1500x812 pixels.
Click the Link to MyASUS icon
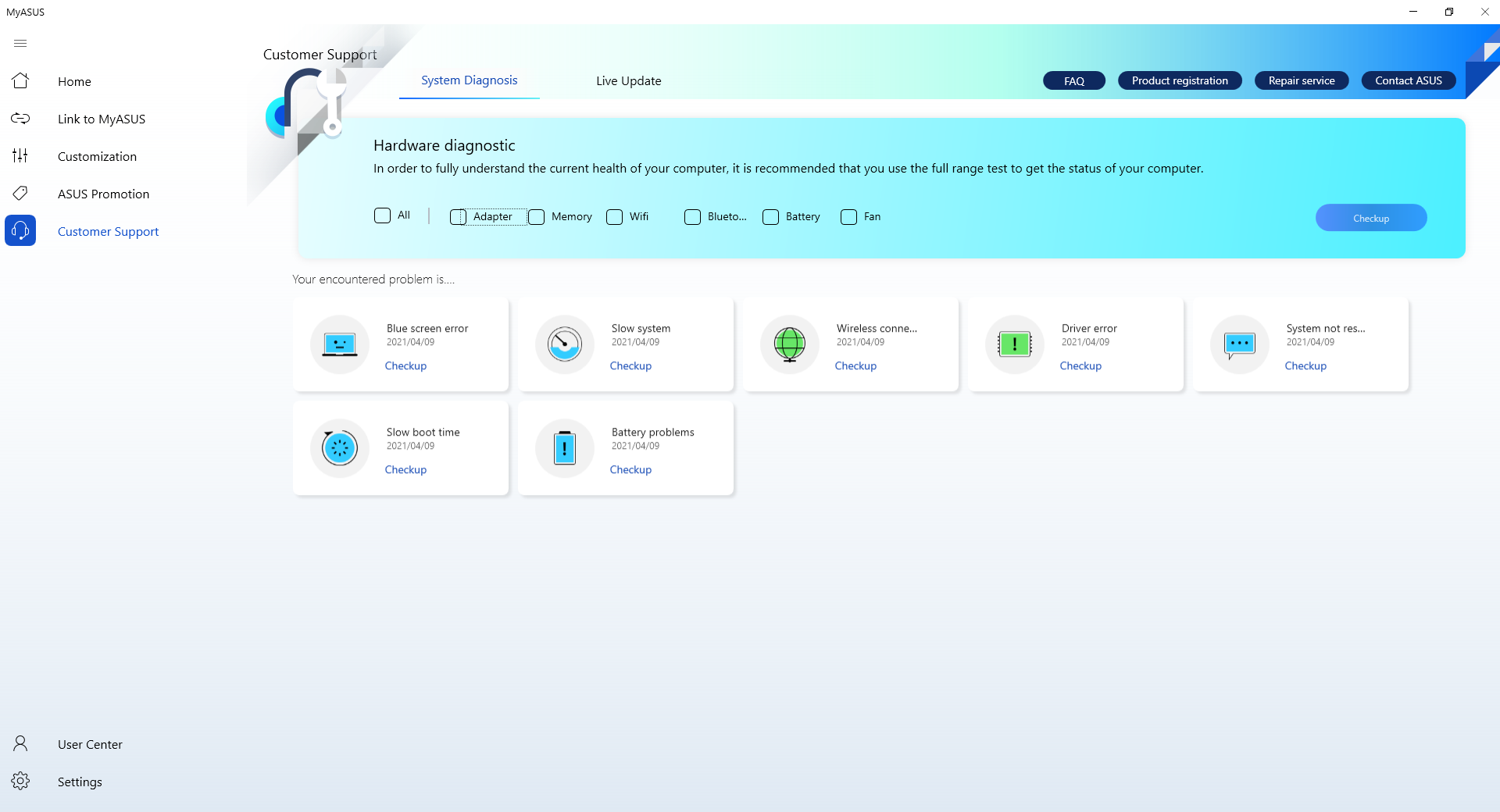coord(20,119)
